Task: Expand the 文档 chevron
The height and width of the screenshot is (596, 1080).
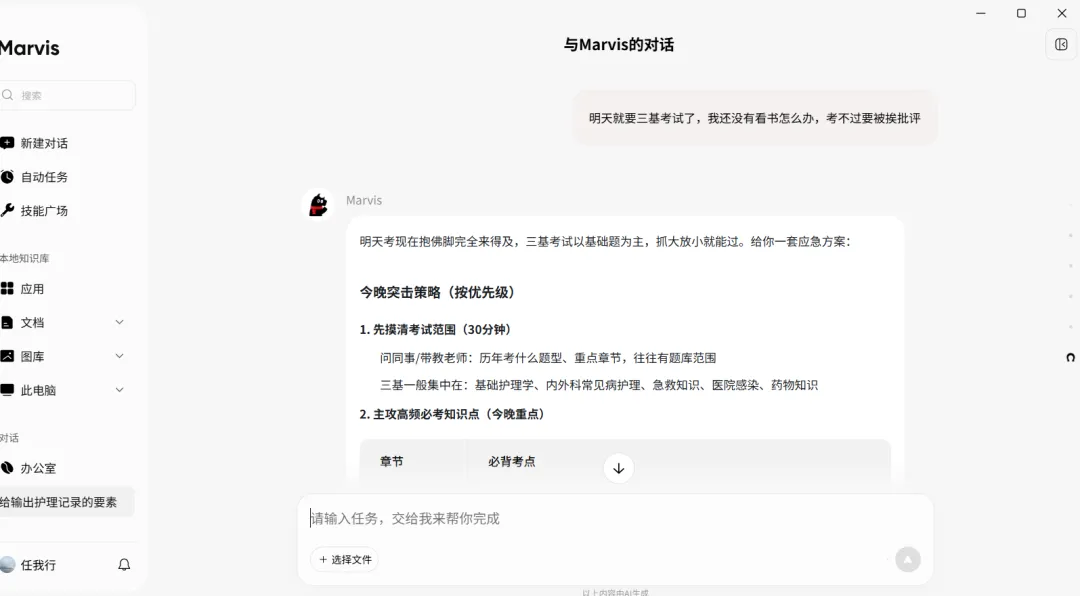Action: tap(119, 322)
